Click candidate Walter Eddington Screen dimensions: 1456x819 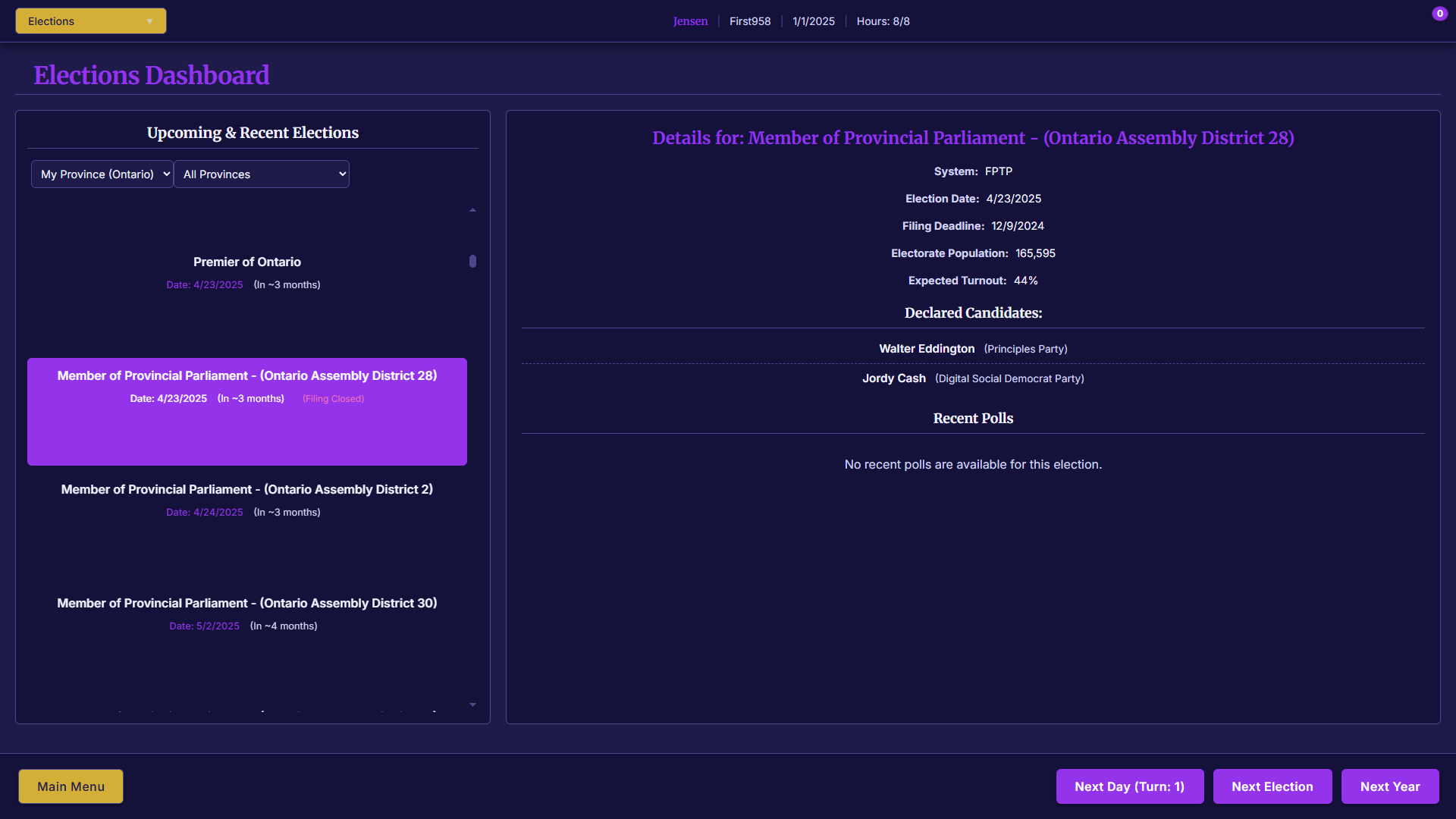[x=927, y=349]
